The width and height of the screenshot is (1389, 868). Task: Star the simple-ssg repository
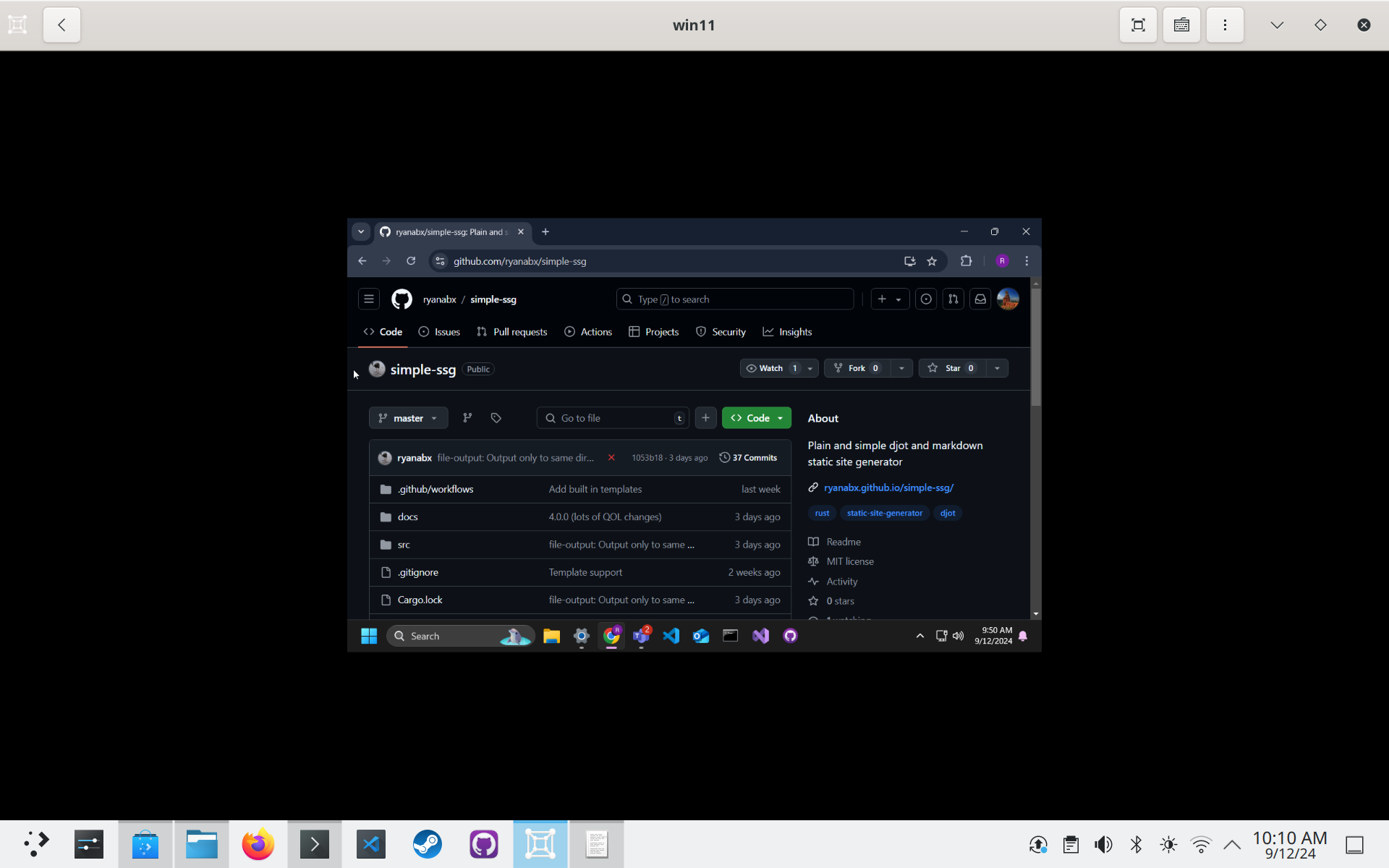pyautogui.click(x=952, y=368)
